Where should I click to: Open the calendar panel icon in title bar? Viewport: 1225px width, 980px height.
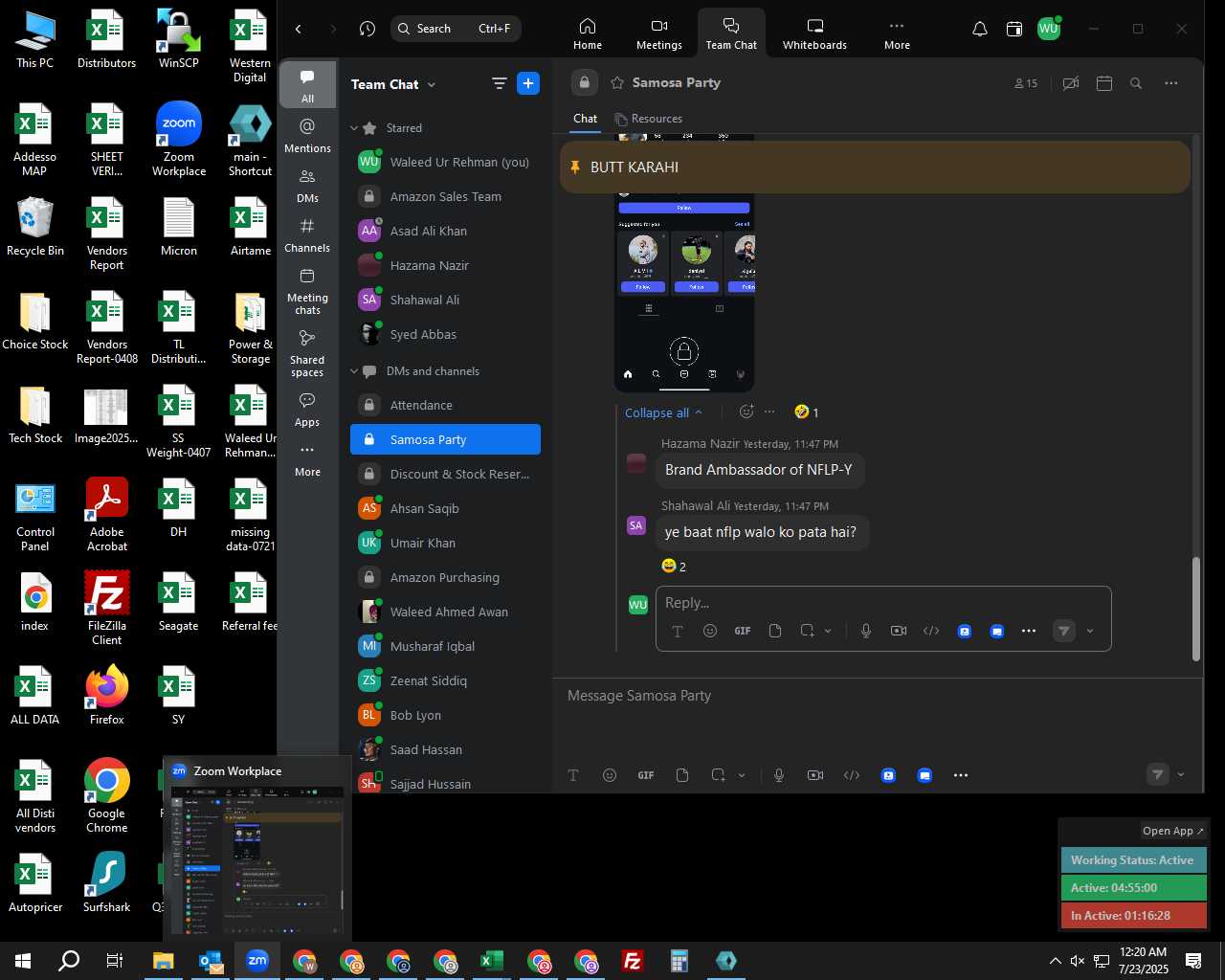1014,29
